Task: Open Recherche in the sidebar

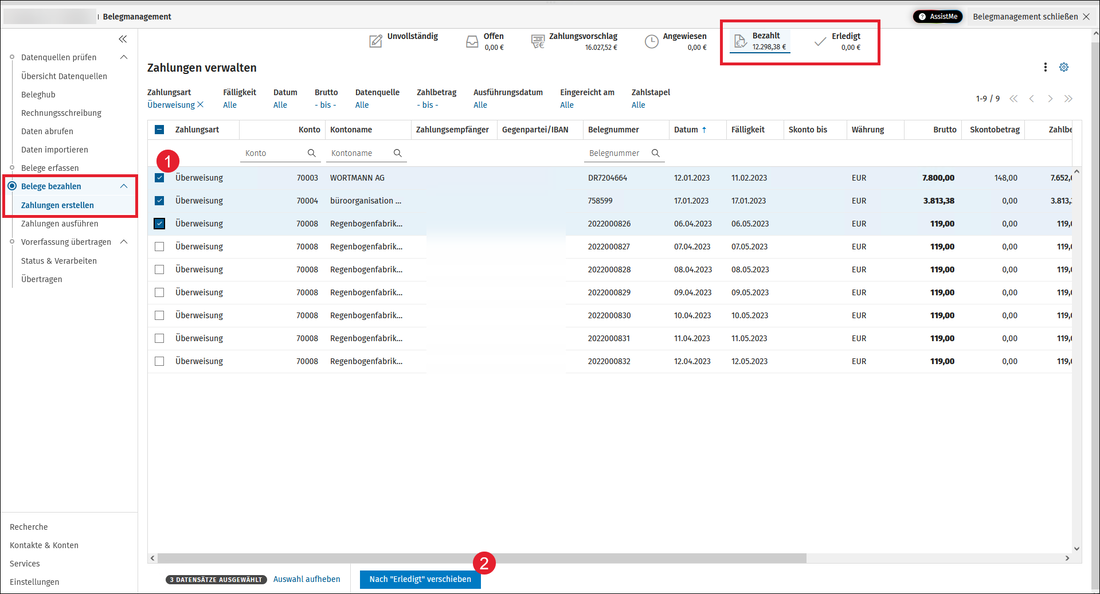Action: 29,527
